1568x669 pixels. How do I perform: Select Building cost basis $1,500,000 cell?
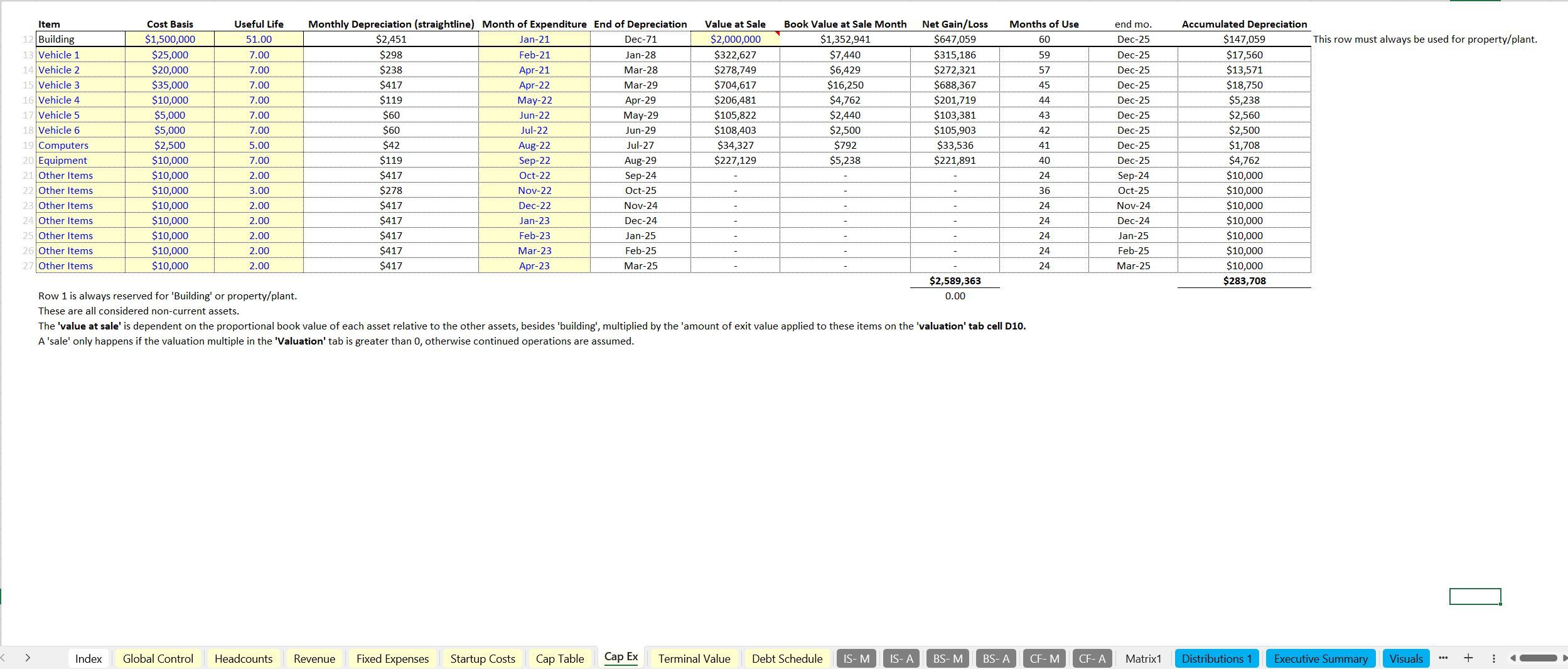(x=169, y=39)
